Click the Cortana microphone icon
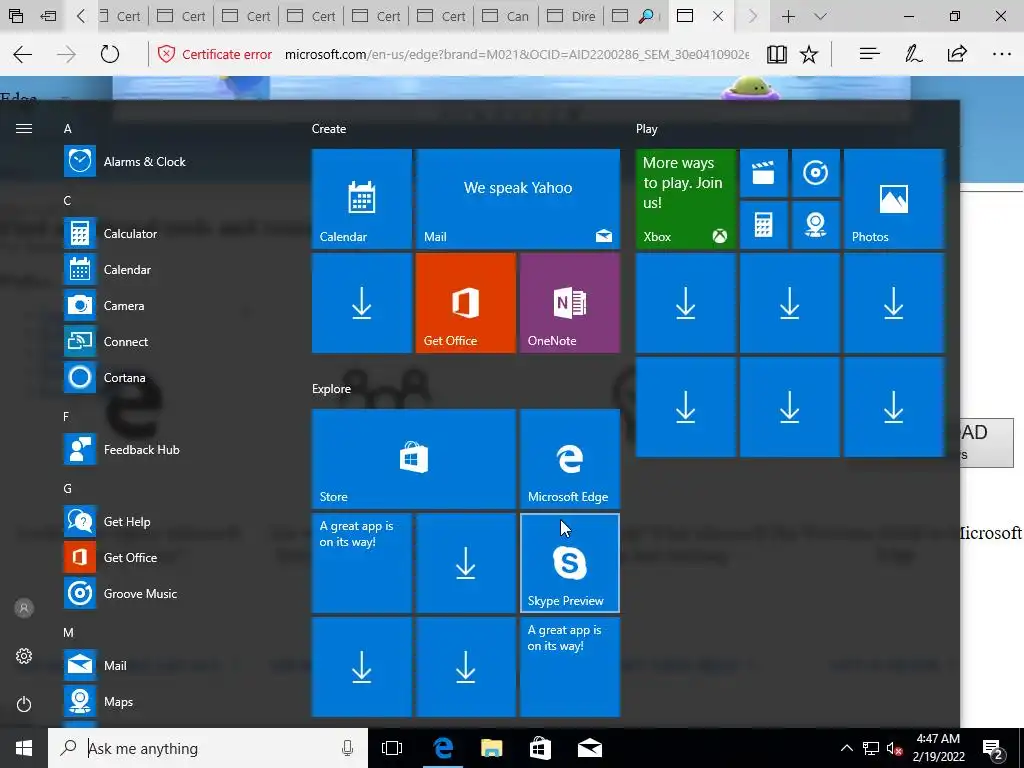This screenshot has width=1024, height=768. (x=347, y=748)
